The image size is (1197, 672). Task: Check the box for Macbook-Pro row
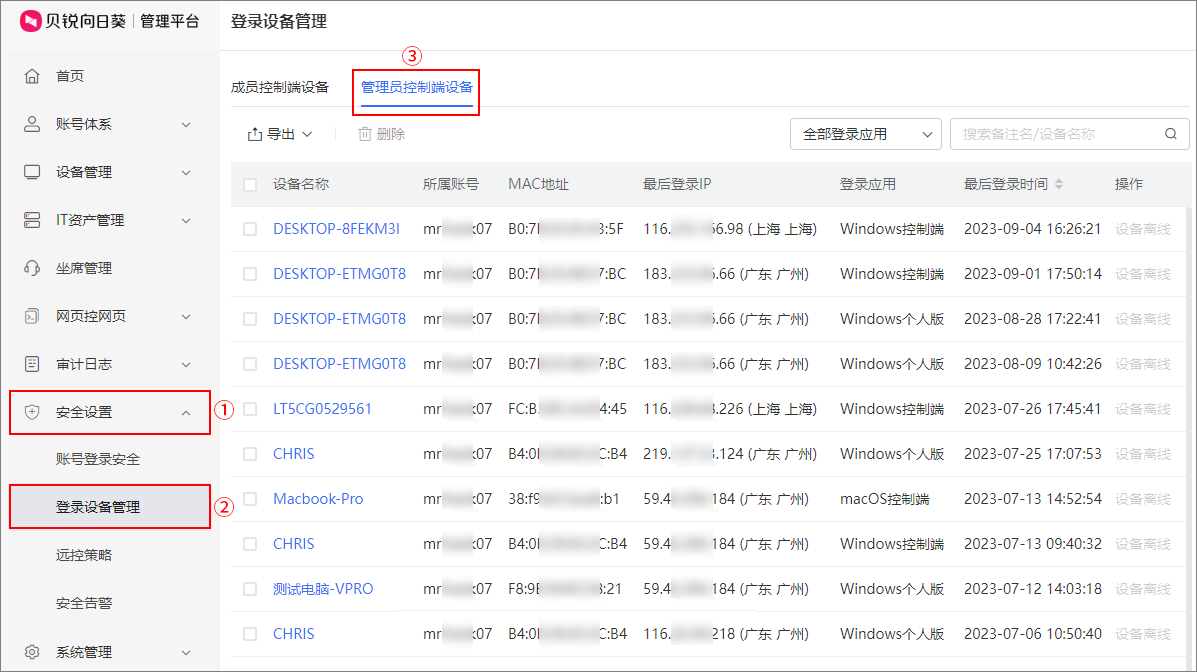click(250, 499)
